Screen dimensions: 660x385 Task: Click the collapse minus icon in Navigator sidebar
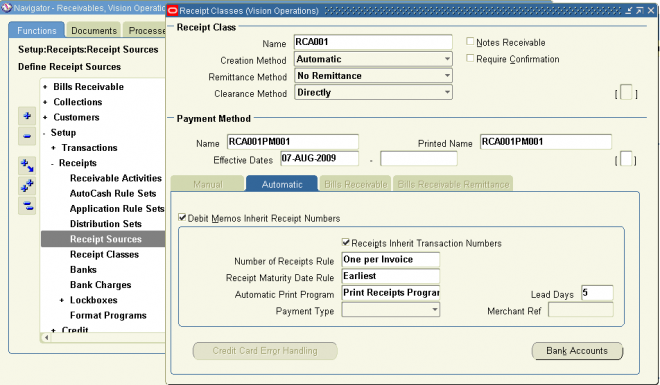27,136
